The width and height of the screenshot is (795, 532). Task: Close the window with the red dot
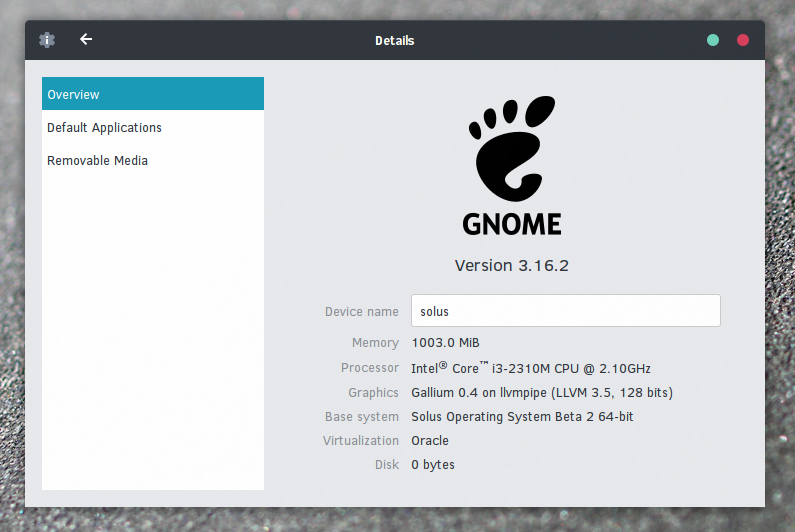pos(743,40)
